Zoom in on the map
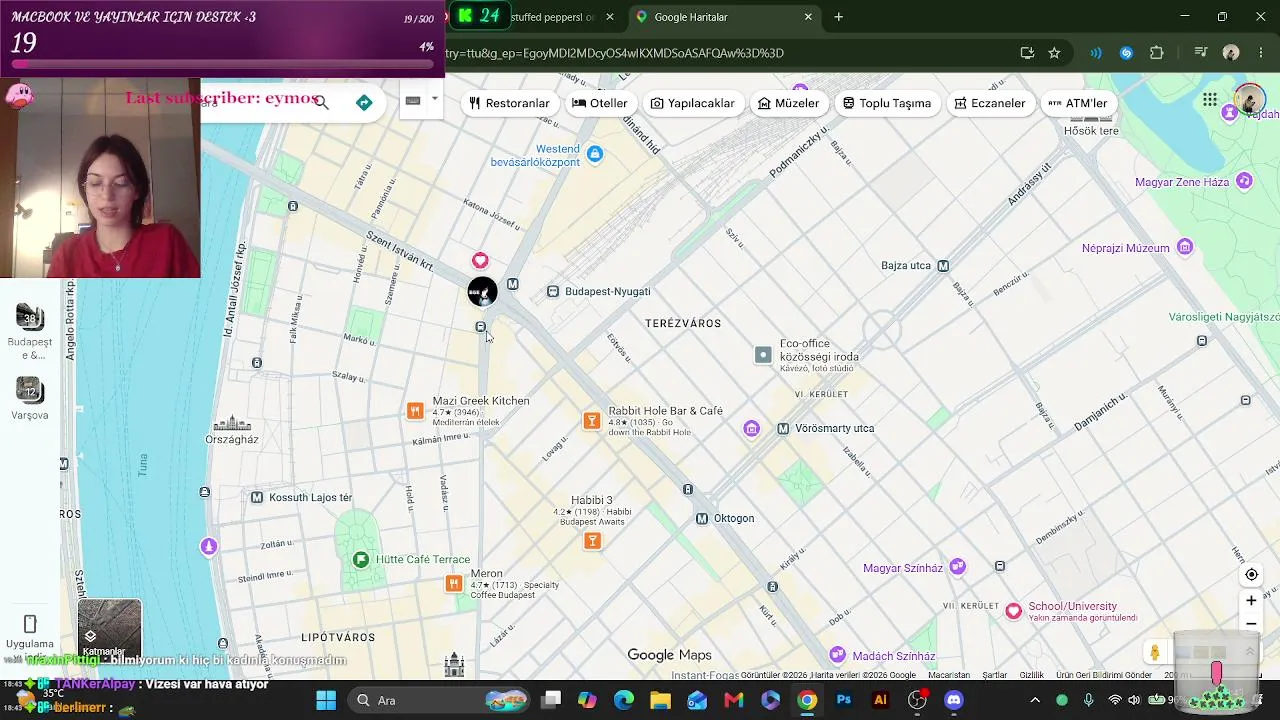The width and height of the screenshot is (1280, 720). tap(1251, 600)
